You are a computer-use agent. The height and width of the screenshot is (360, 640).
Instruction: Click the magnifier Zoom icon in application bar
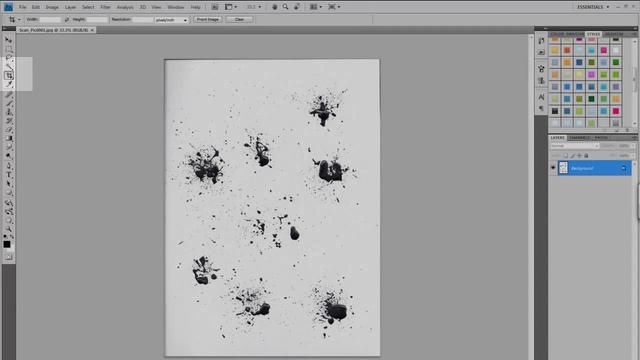point(286,7)
